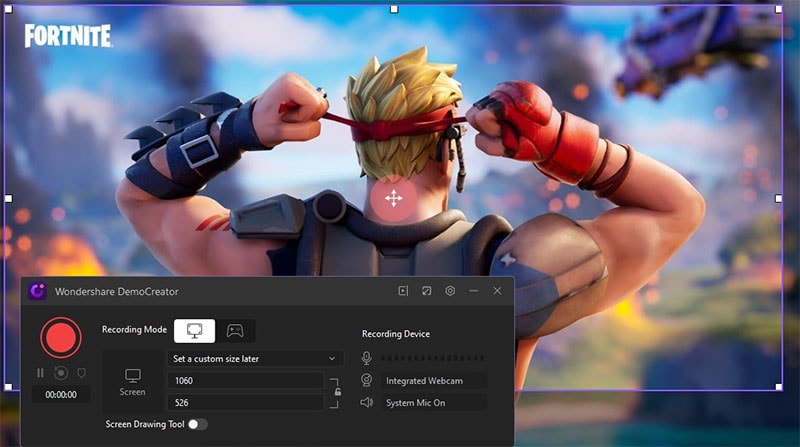Click the bottom-right corner capture handle
The width and height of the screenshot is (800, 447).
click(779, 387)
